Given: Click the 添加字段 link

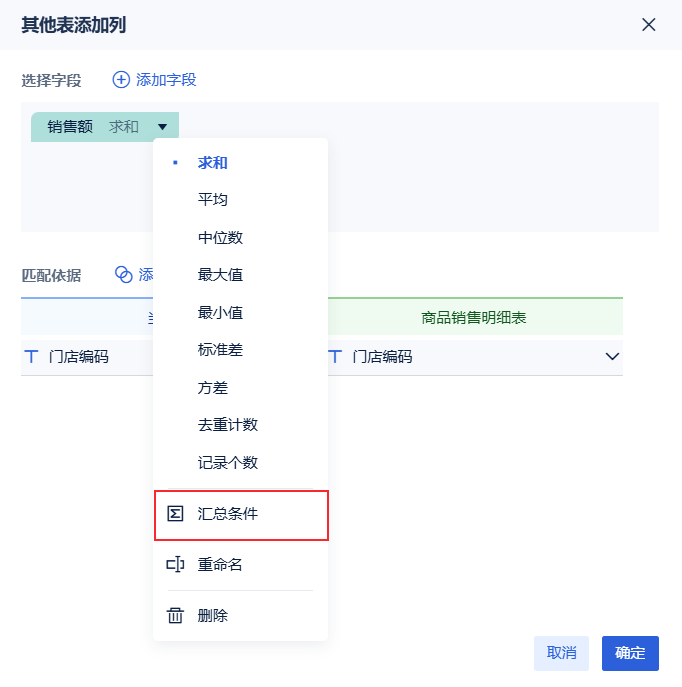Looking at the screenshot, I should point(166,80).
